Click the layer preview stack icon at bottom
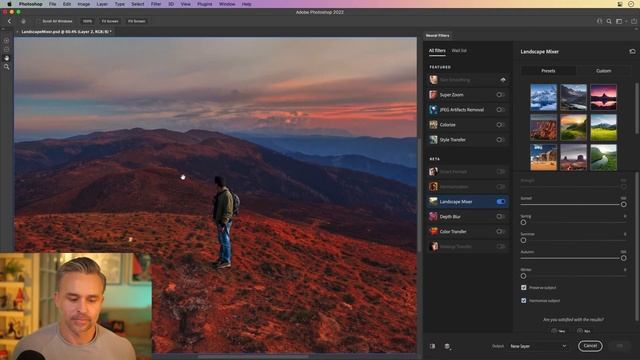Image resolution: width=640 pixels, height=360 pixels. click(x=447, y=346)
